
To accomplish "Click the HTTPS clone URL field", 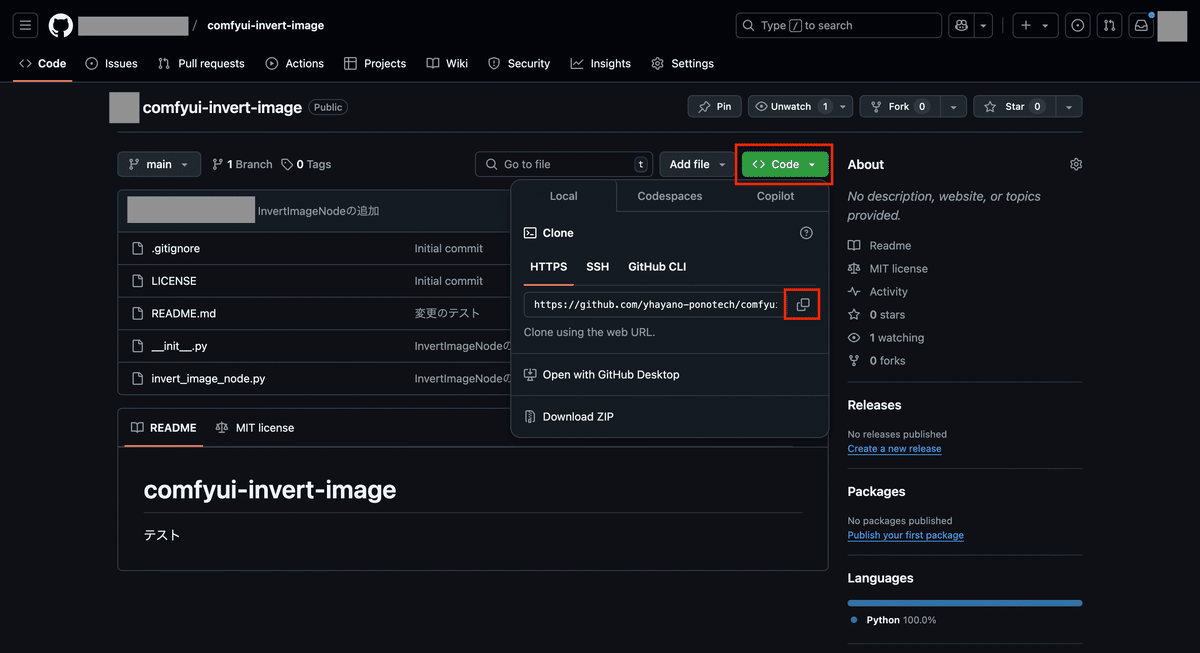I will click(x=655, y=304).
